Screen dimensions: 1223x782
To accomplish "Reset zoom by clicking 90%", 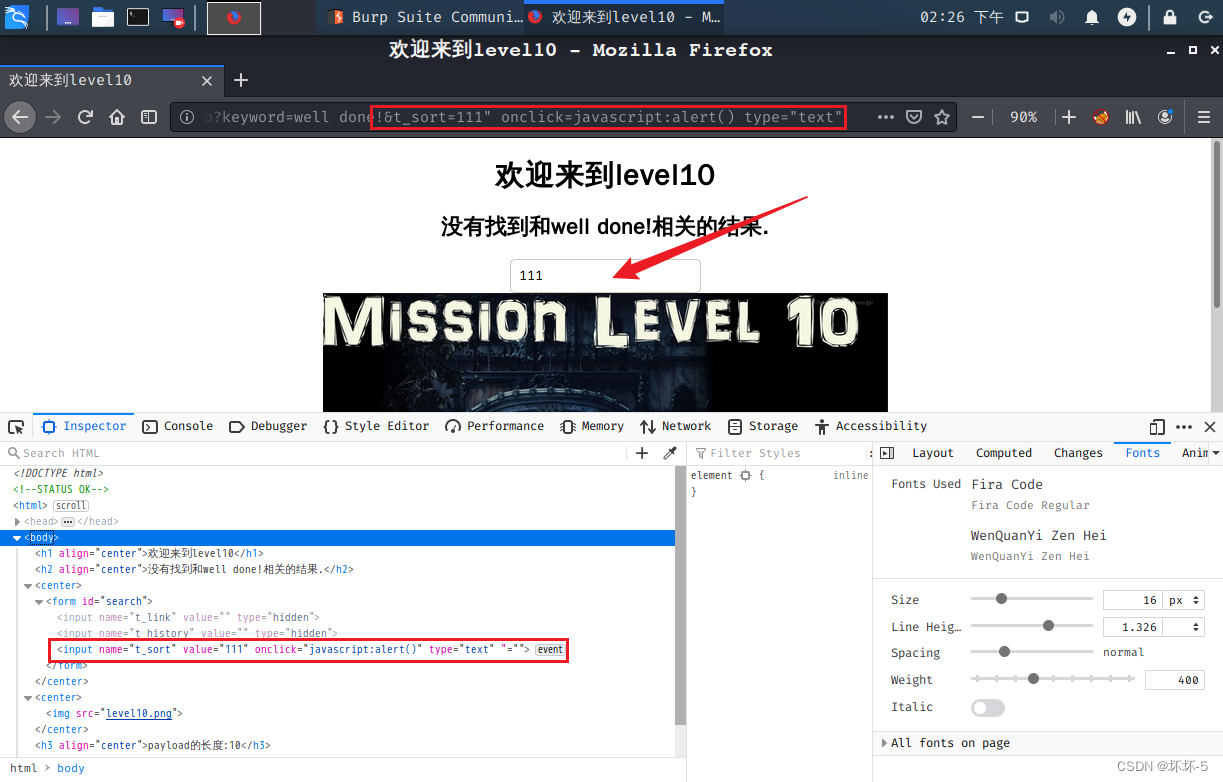I will point(1023,117).
